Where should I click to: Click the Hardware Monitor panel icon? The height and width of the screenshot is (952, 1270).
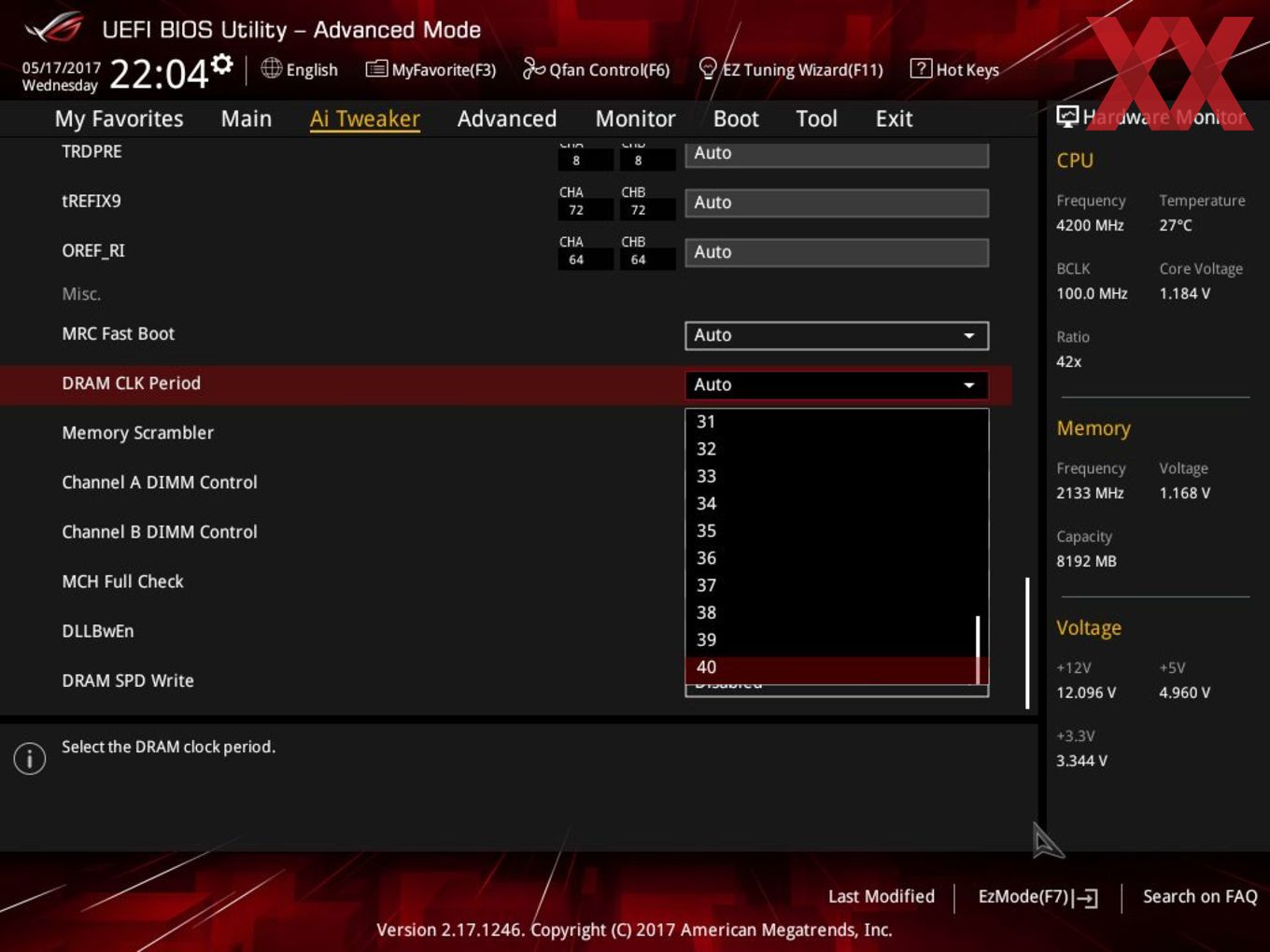pyautogui.click(x=1067, y=117)
